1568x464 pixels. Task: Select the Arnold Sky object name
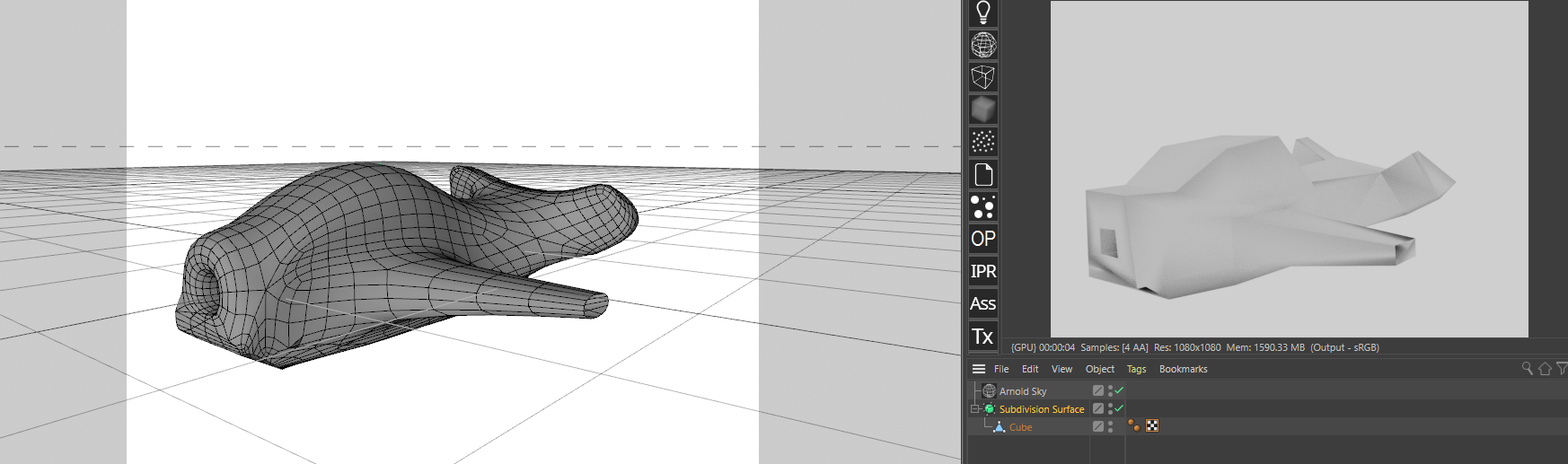pos(1023,391)
